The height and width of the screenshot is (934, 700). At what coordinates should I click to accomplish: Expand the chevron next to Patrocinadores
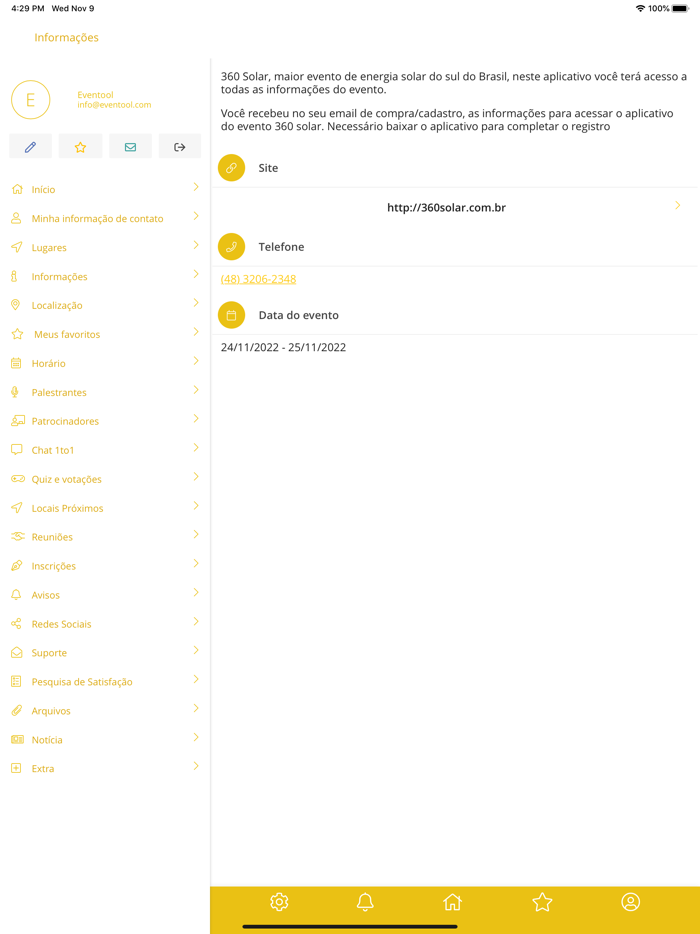point(196,420)
